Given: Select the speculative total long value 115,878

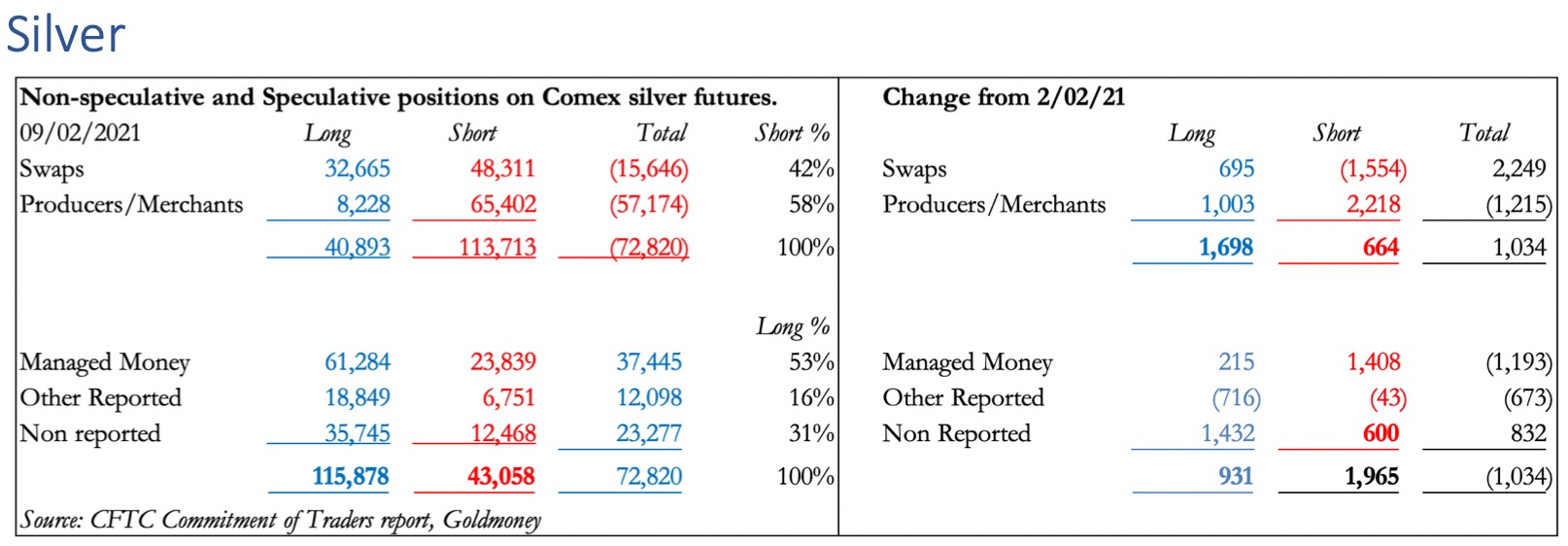Looking at the screenshot, I should [x=350, y=477].
